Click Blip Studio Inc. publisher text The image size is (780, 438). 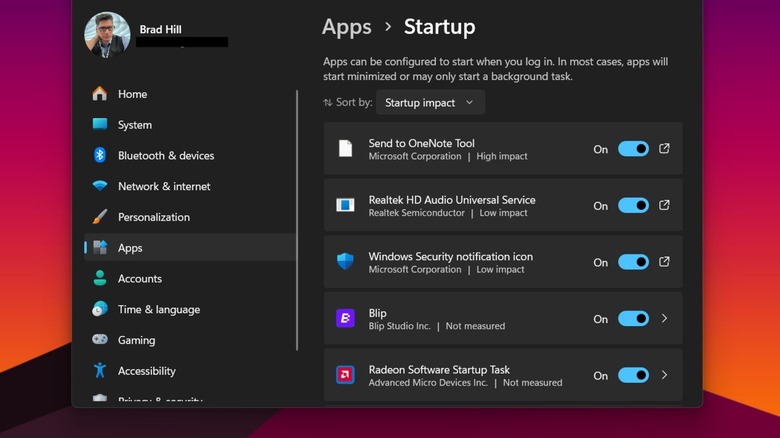coord(399,326)
